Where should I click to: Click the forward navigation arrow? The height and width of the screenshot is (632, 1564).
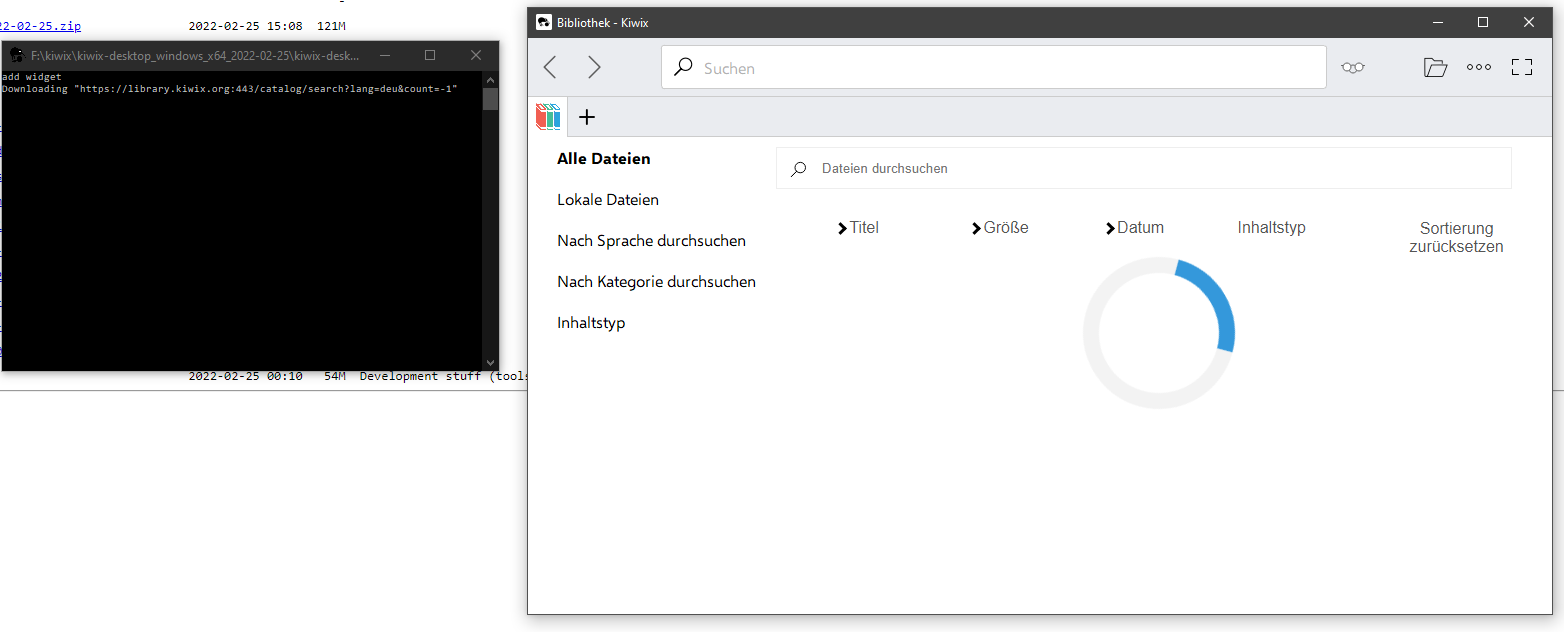click(594, 66)
